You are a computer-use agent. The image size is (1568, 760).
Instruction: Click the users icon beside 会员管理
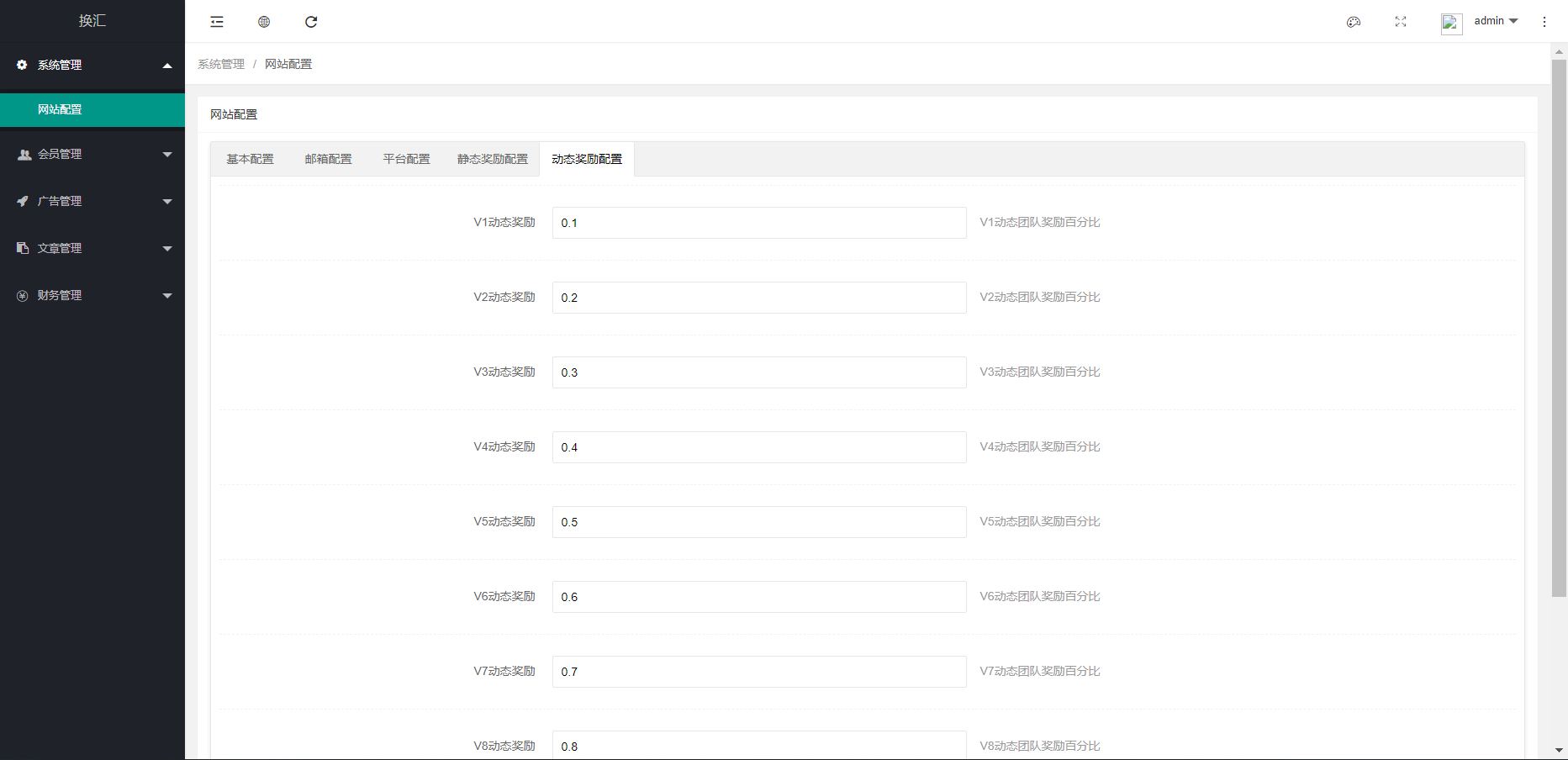click(x=24, y=155)
